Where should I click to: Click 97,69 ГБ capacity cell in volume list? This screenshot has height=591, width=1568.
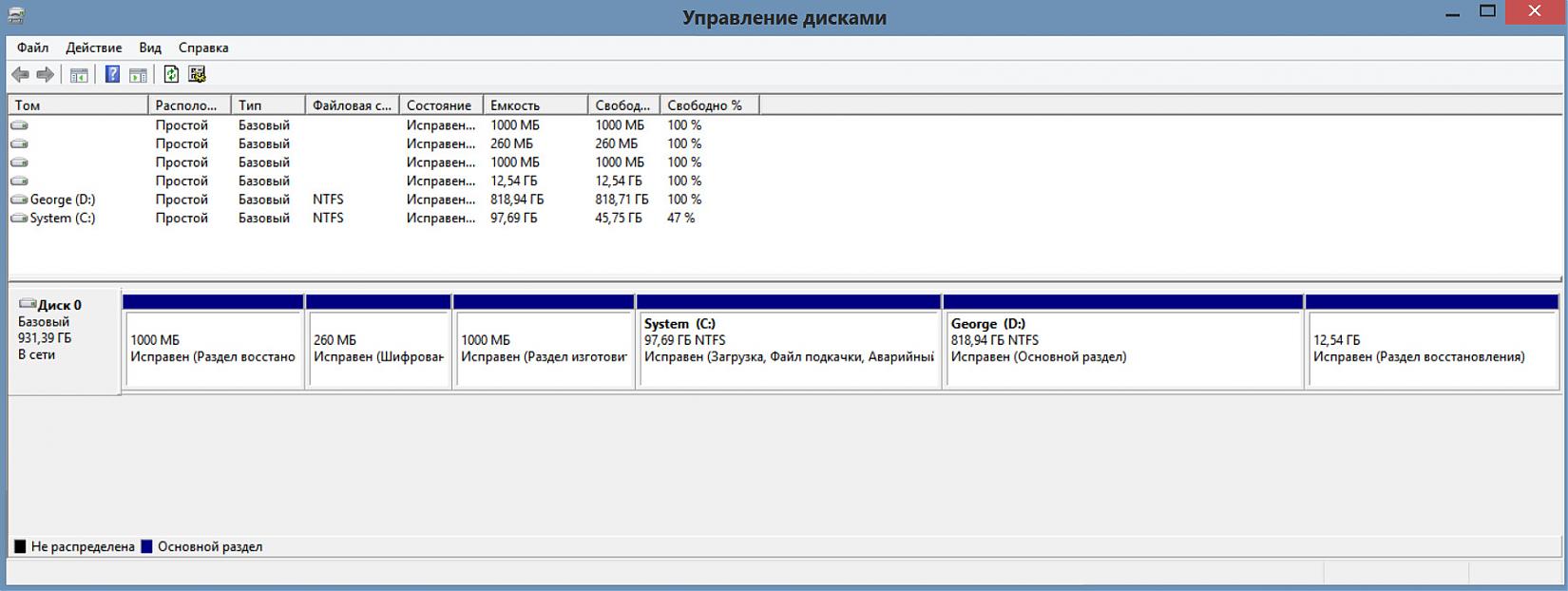[x=514, y=219]
